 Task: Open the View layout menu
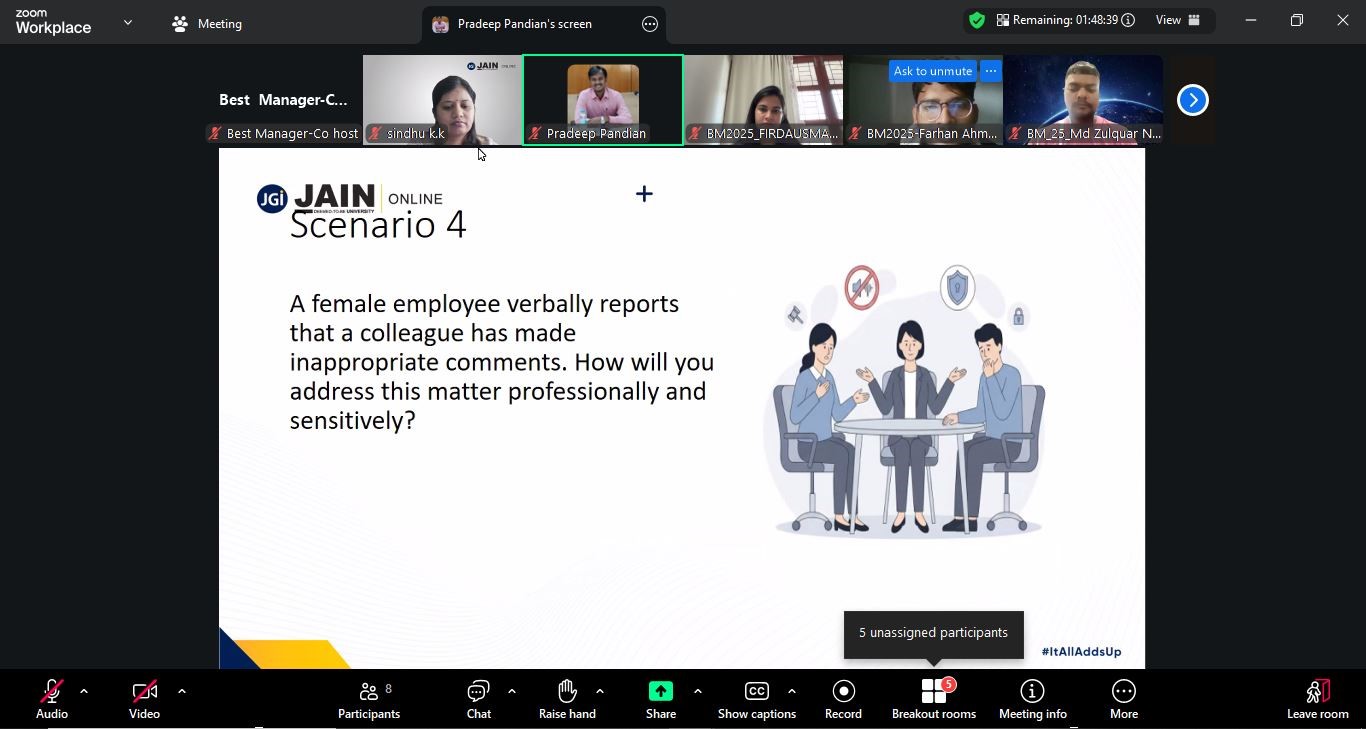(1177, 20)
